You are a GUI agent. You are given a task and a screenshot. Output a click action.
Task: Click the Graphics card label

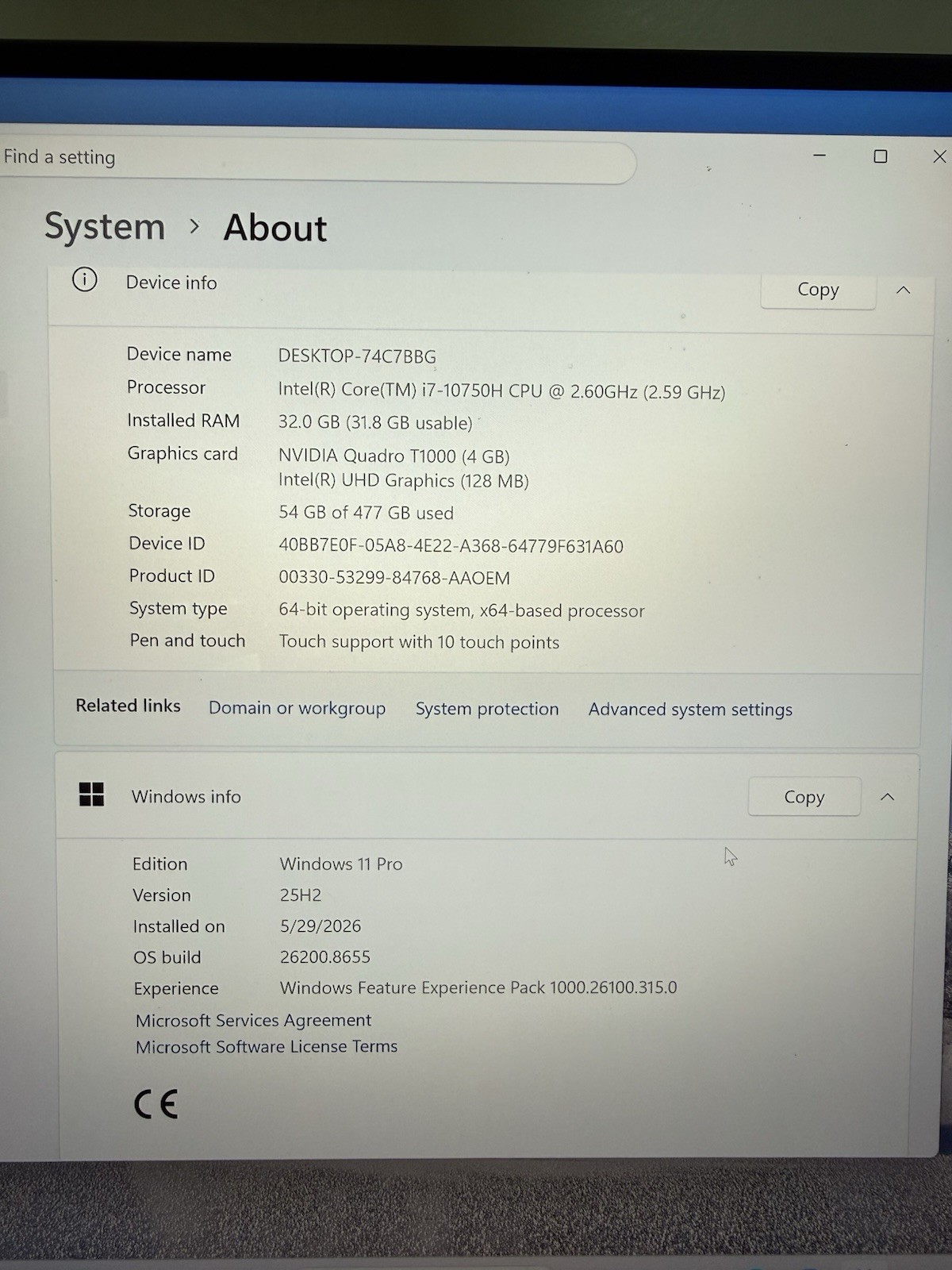(x=182, y=453)
